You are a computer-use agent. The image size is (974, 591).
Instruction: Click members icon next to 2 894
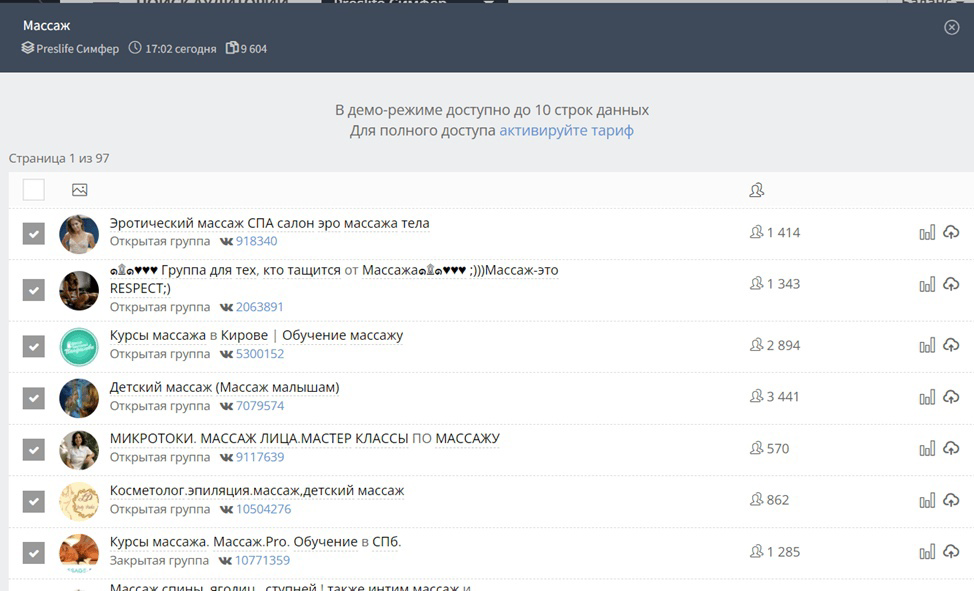pyautogui.click(x=757, y=345)
